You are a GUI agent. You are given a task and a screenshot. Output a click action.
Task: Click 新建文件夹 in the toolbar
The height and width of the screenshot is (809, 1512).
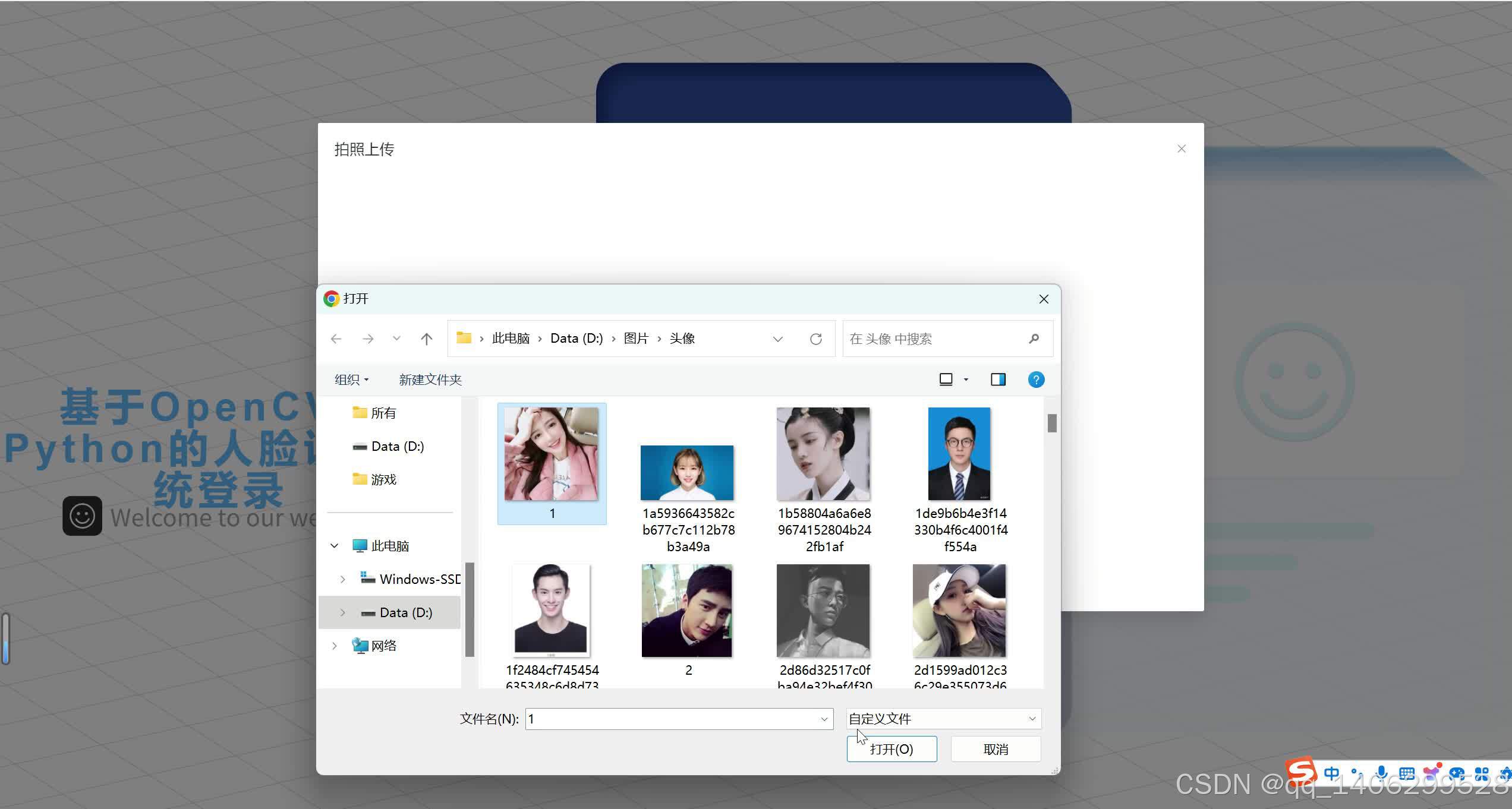pyautogui.click(x=430, y=380)
